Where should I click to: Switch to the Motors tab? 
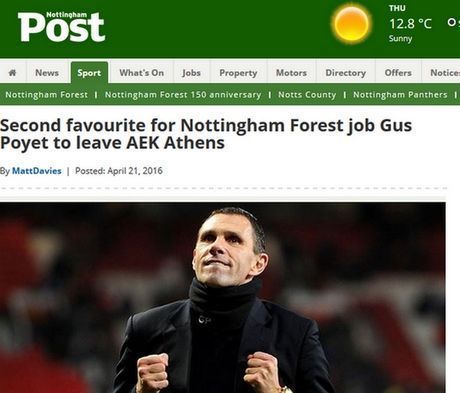[x=291, y=72]
